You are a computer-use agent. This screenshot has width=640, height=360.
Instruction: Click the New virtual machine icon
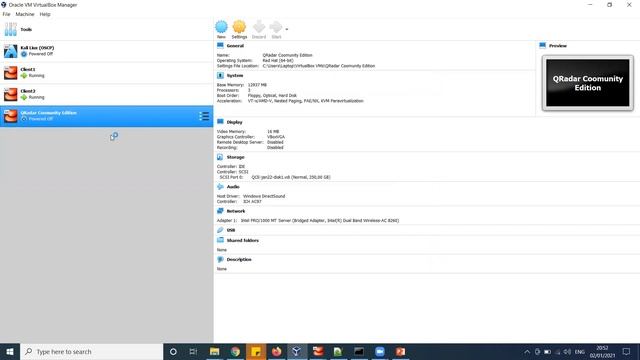click(221, 27)
